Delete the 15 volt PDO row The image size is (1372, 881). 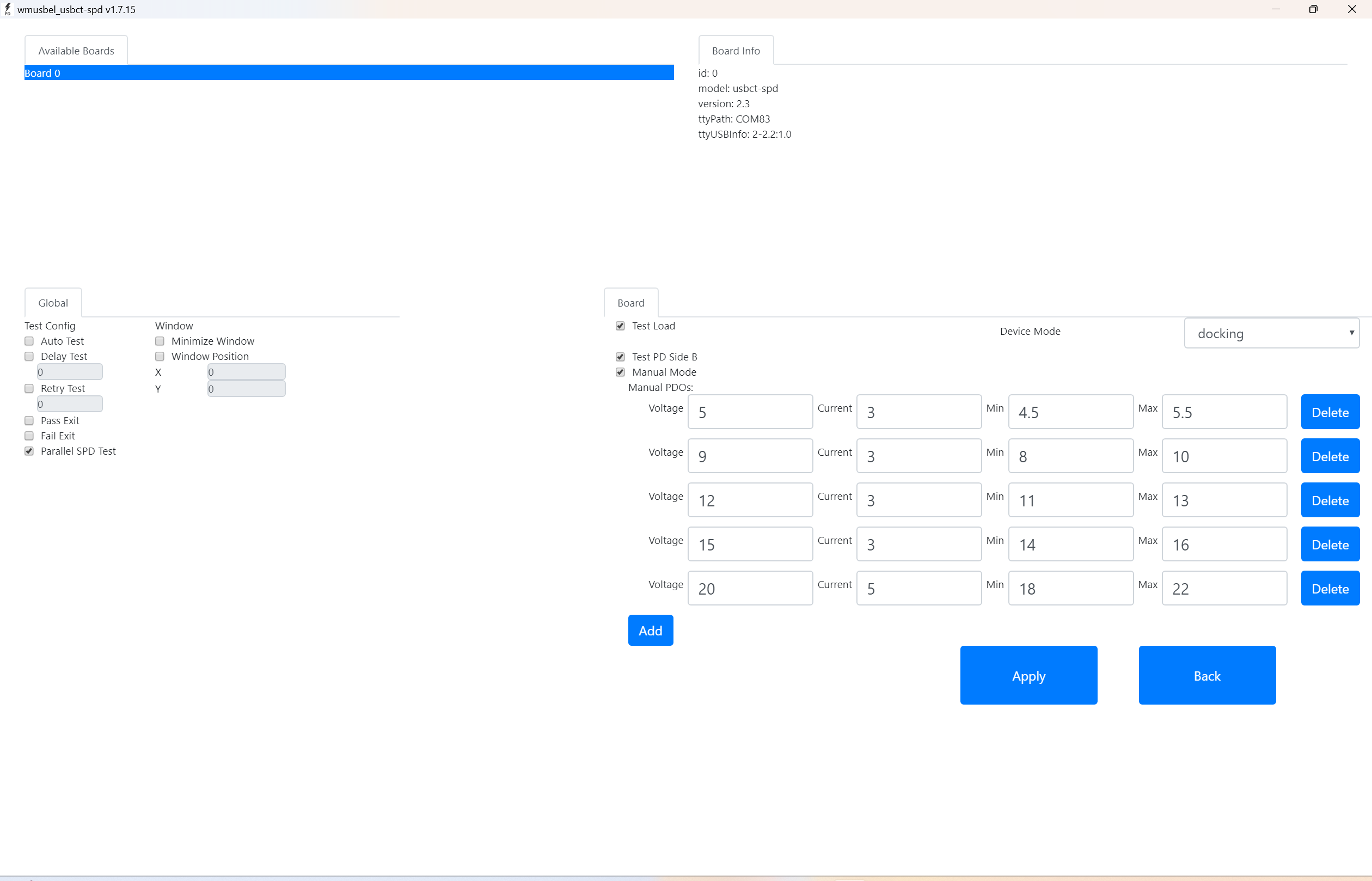1330,544
